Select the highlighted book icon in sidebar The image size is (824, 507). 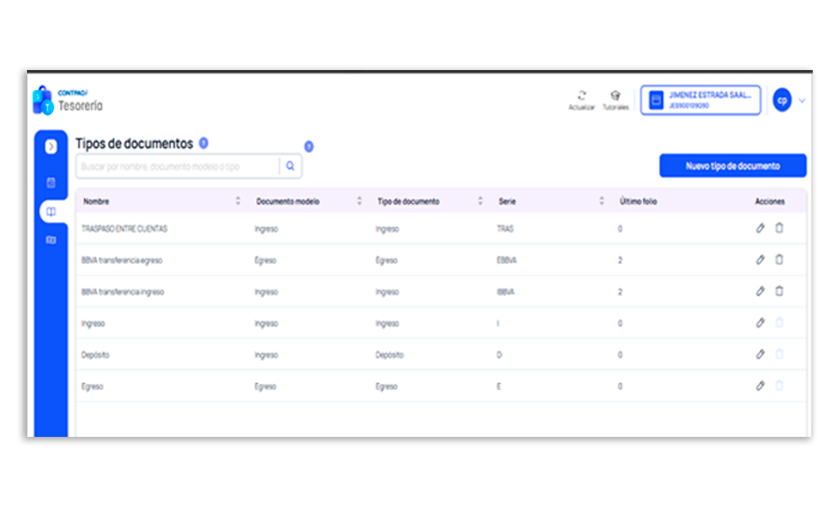51,211
